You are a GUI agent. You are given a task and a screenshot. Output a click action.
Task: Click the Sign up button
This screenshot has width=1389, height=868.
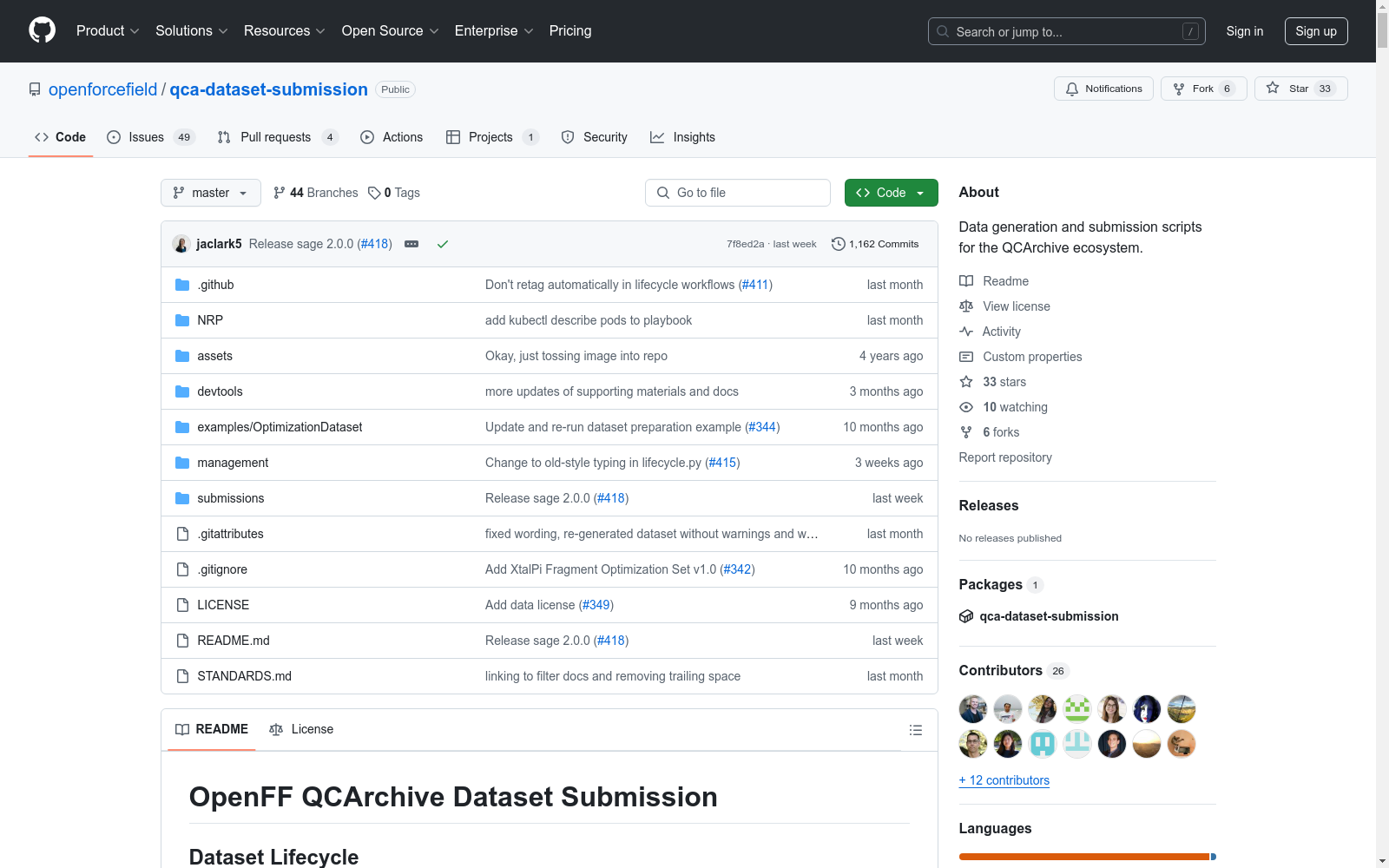(1316, 31)
